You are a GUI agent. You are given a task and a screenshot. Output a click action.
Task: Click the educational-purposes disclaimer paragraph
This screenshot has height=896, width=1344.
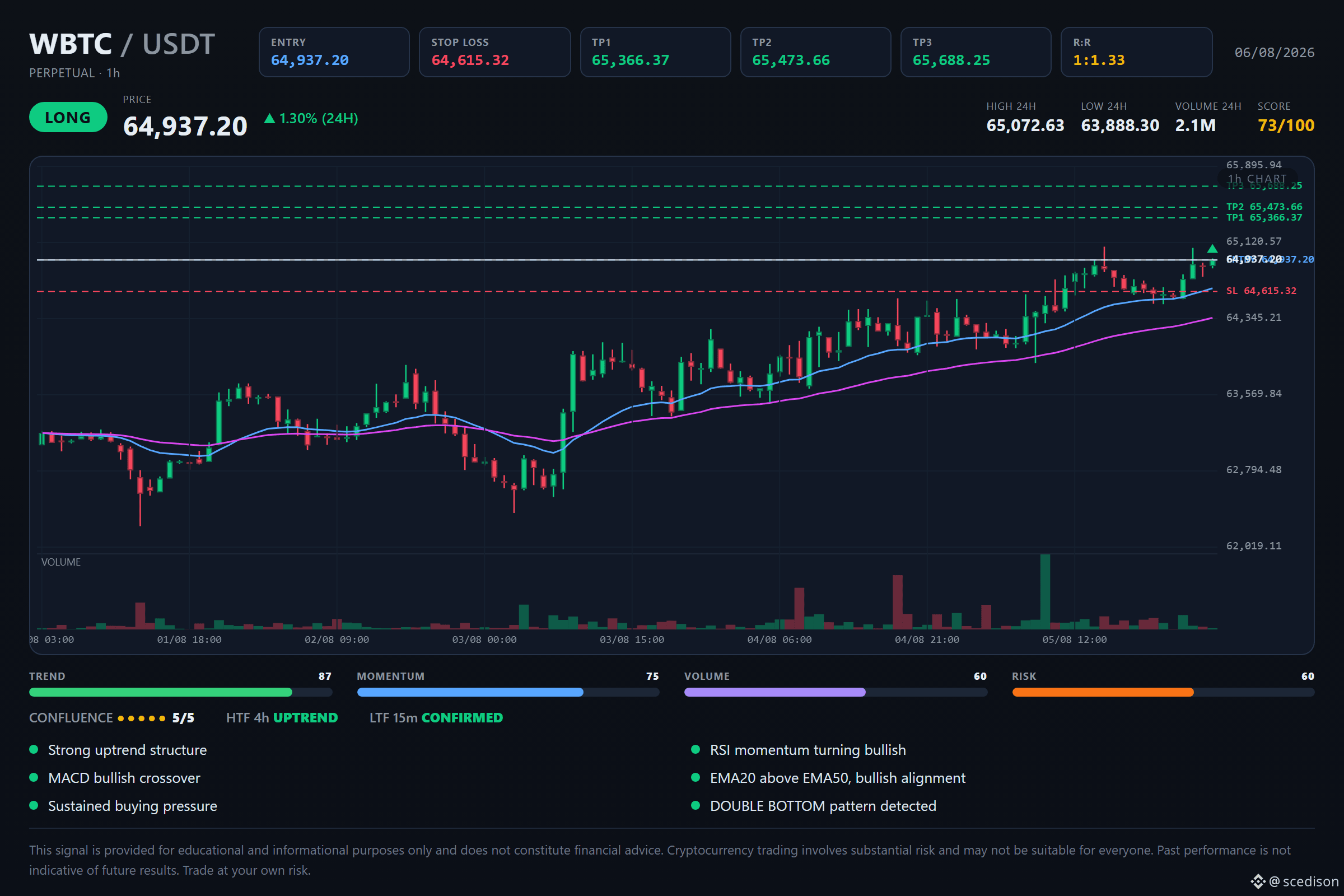tap(660, 861)
